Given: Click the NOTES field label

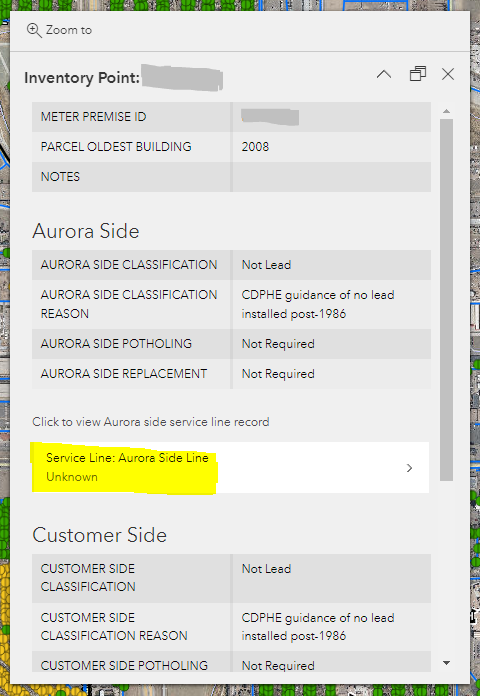Looking at the screenshot, I should [60, 177].
